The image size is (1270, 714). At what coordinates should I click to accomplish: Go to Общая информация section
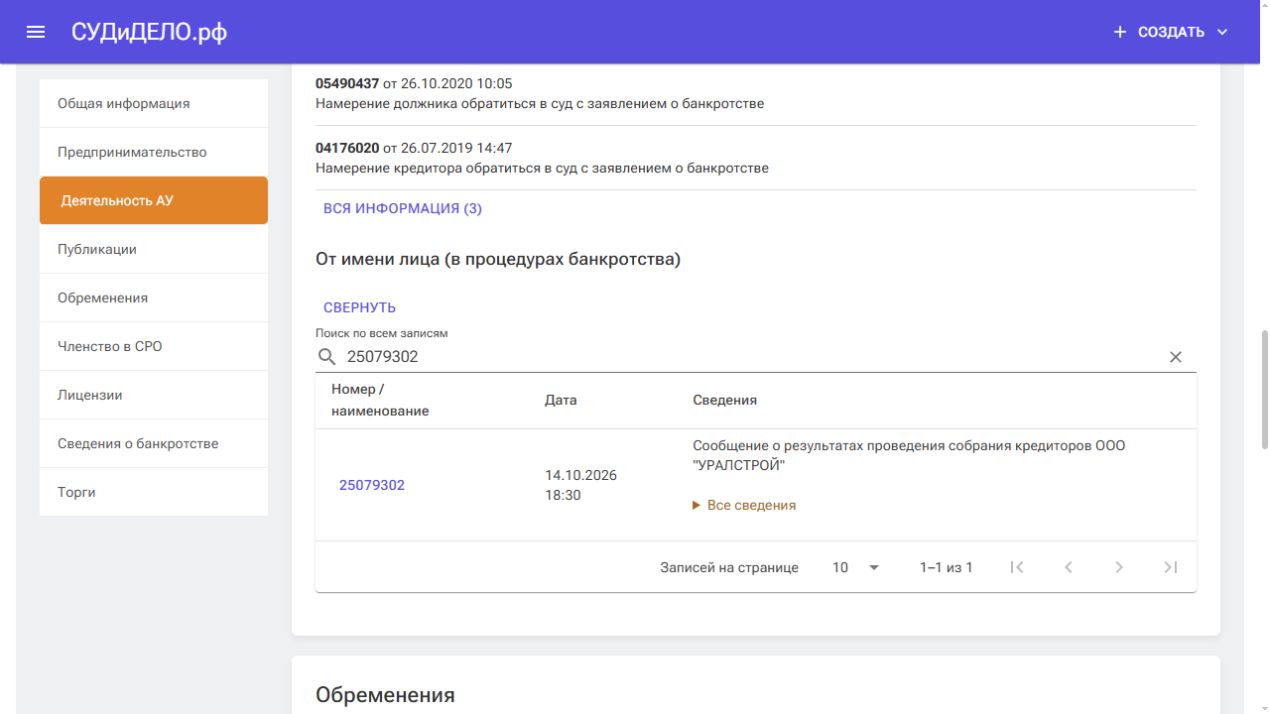click(154, 103)
